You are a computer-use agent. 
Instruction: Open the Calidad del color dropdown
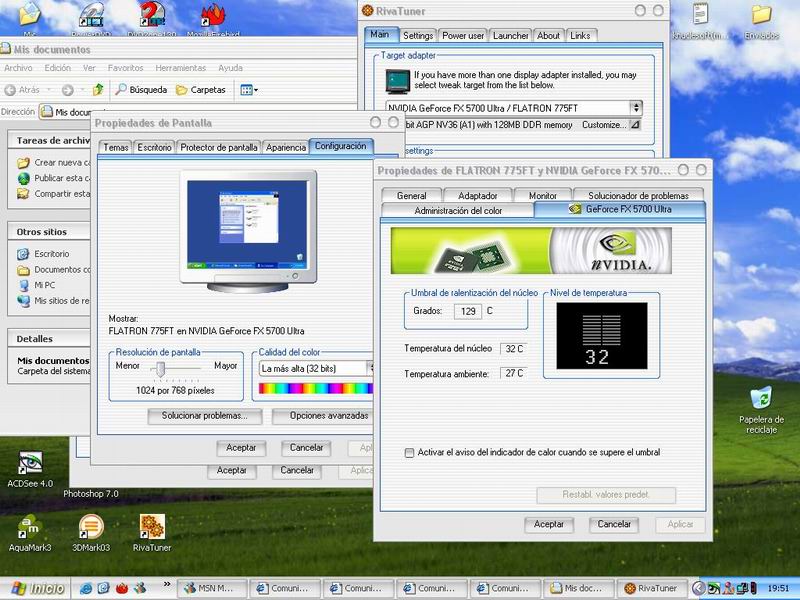point(370,368)
